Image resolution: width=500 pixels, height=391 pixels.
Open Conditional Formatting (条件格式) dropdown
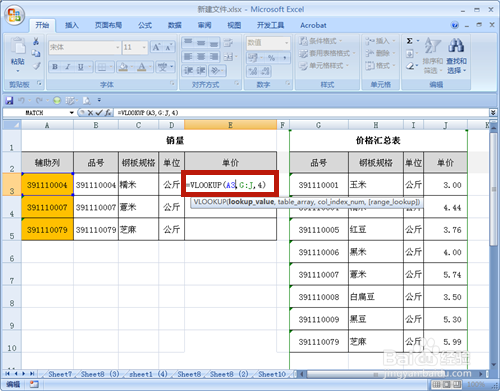click(x=320, y=41)
